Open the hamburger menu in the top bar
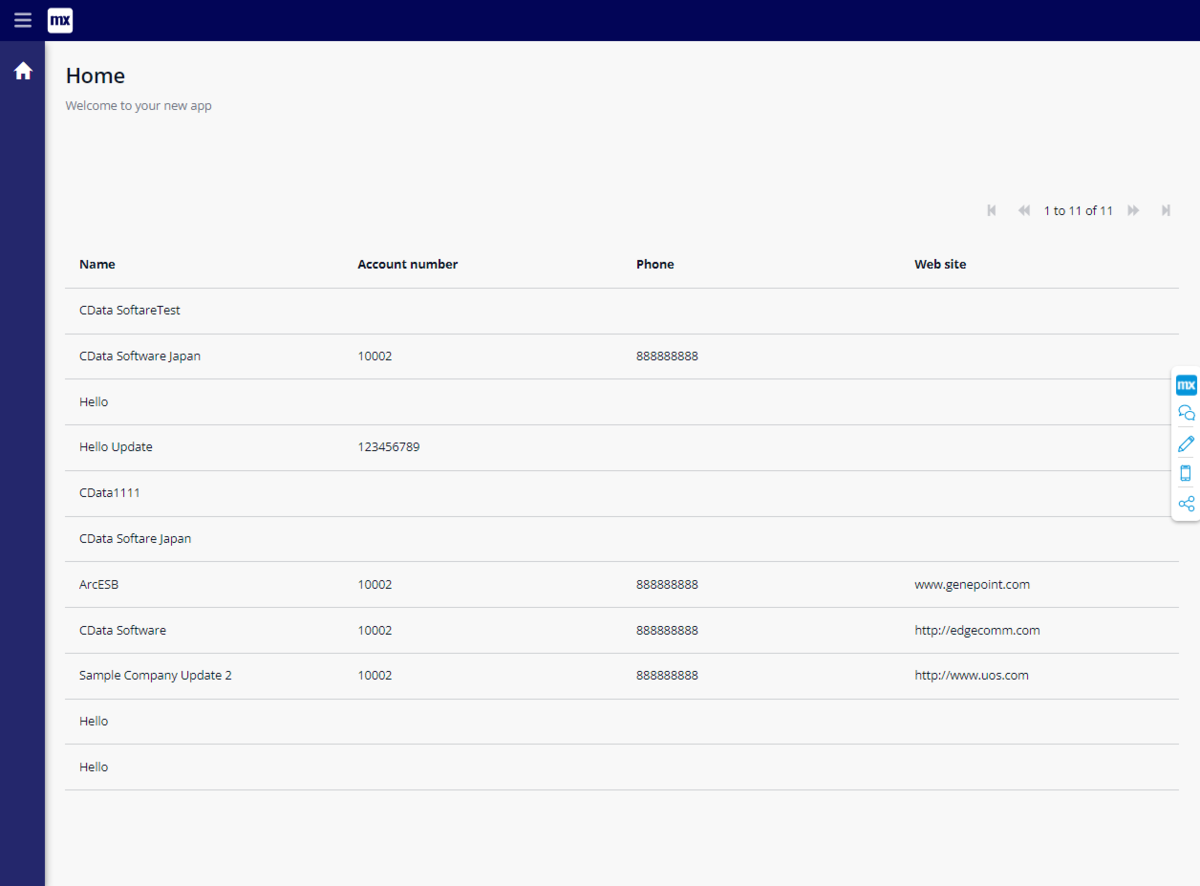 click(22, 20)
